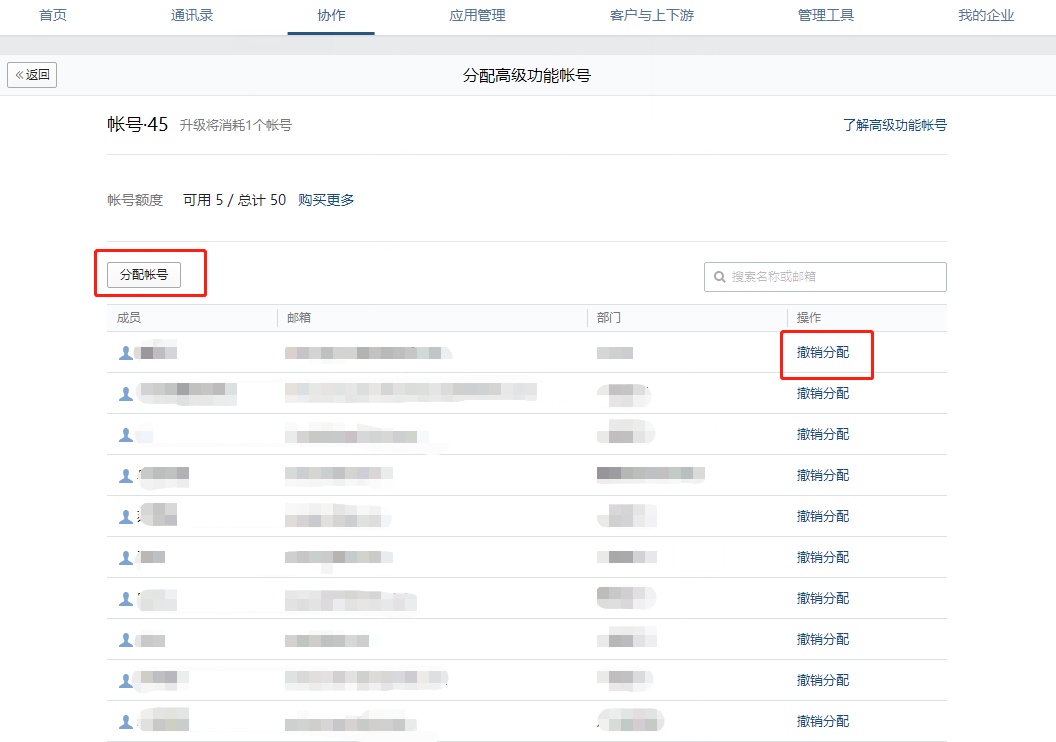This screenshot has width=1056, height=742.
Task: Open the 通讯录 tab
Action: point(192,16)
